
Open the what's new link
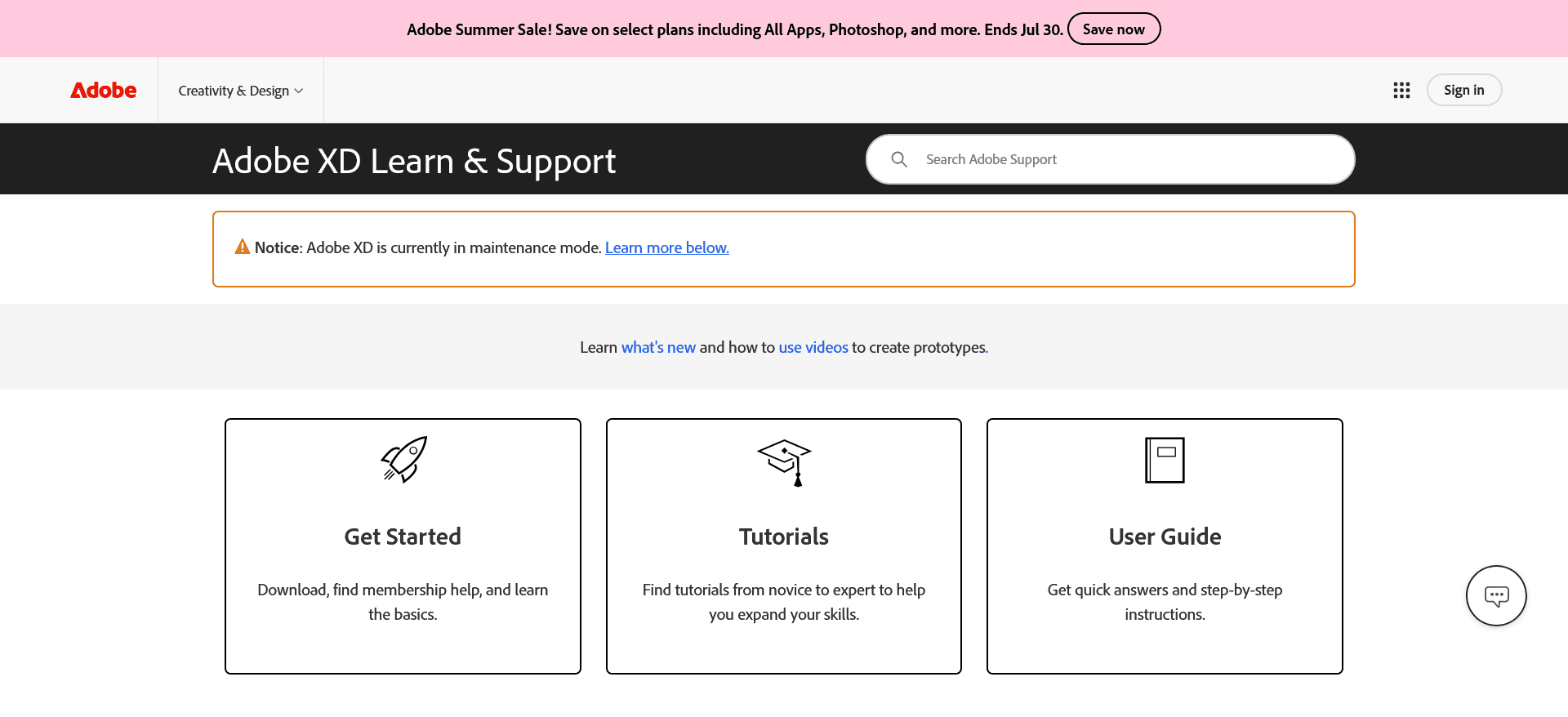click(x=658, y=347)
